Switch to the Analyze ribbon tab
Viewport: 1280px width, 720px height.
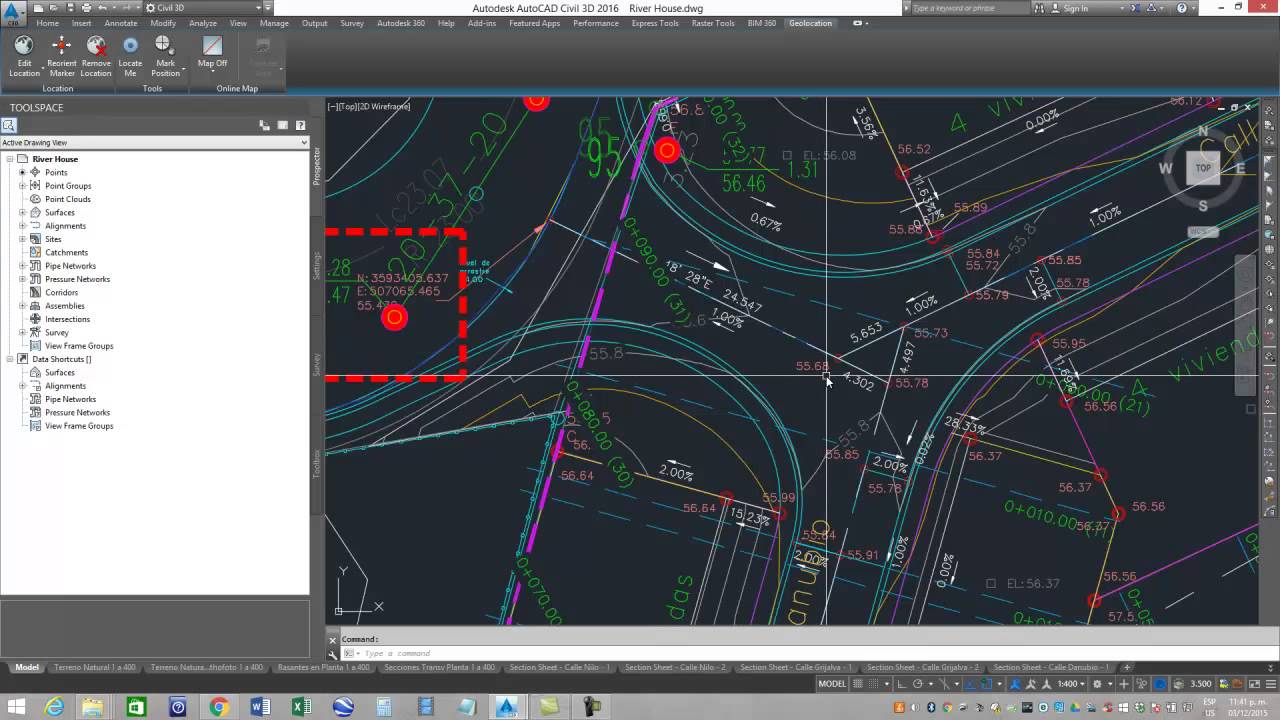pos(203,23)
